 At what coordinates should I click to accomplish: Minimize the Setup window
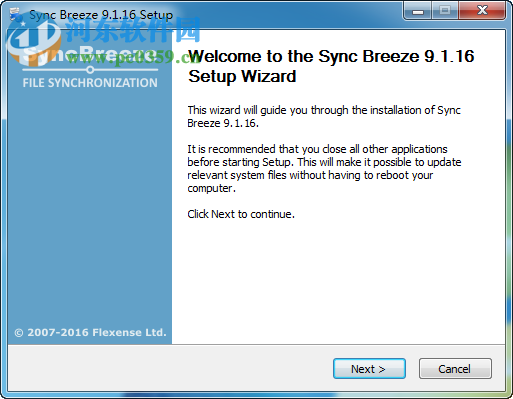(417, 11)
